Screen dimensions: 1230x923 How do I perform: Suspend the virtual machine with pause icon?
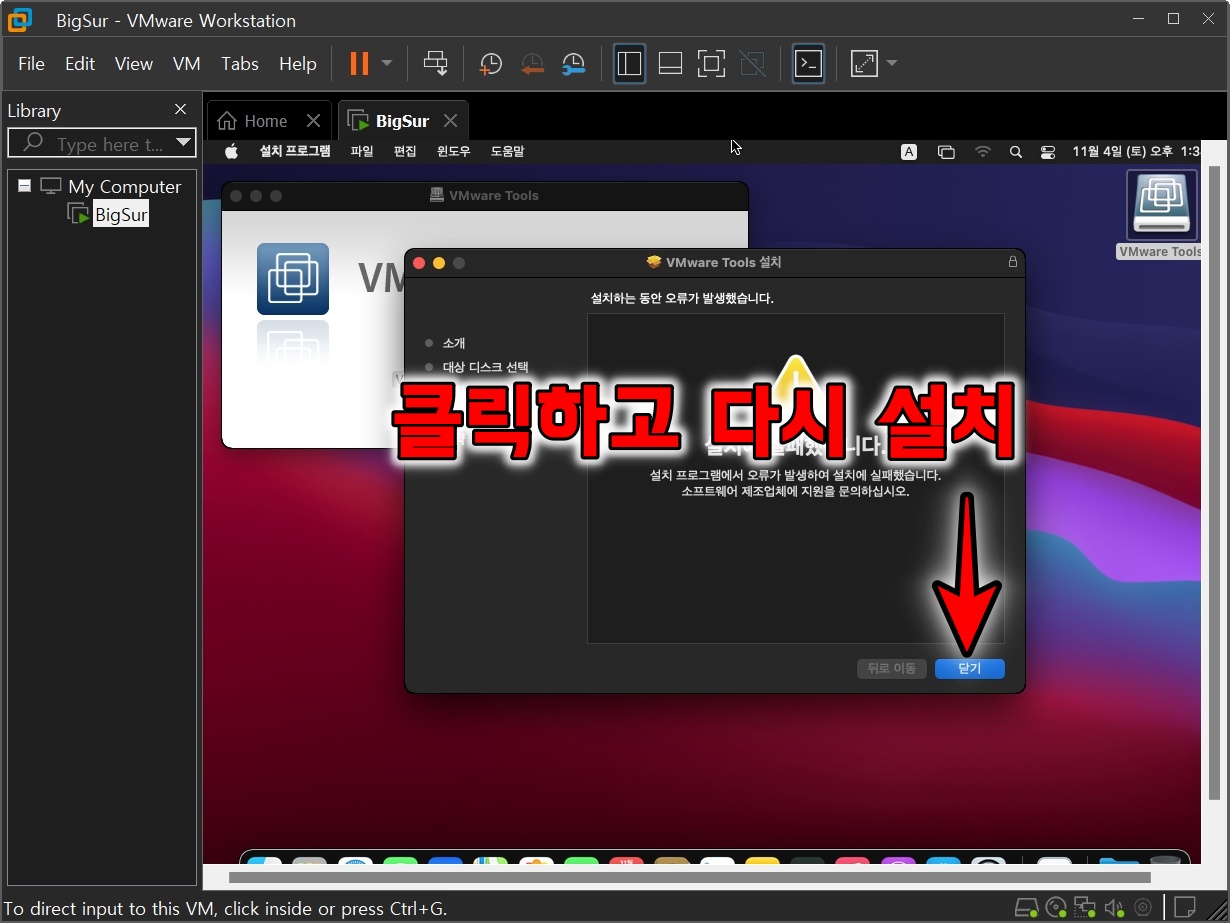[359, 64]
